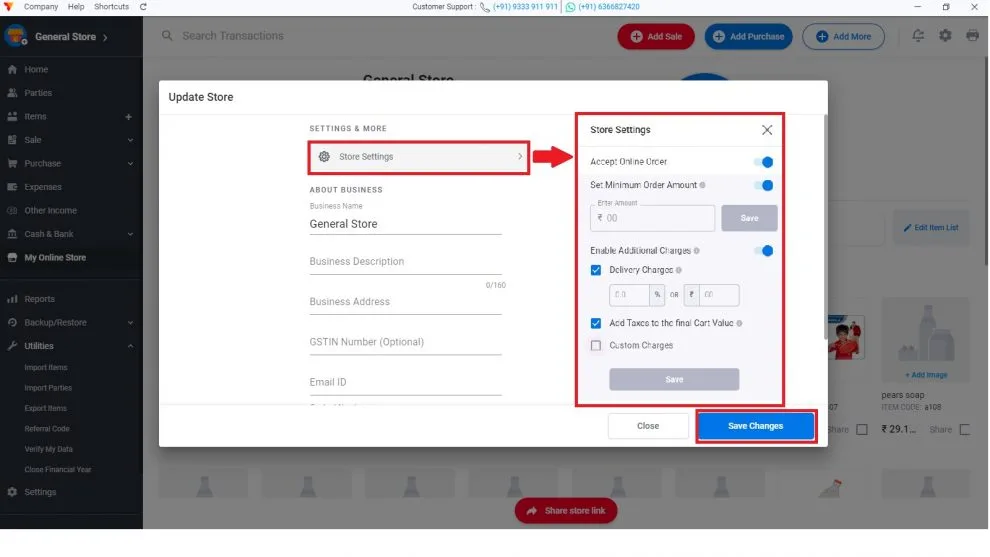Open the Shortcuts menu
The width and height of the screenshot is (990, 557).
click(x=111, y=7)
